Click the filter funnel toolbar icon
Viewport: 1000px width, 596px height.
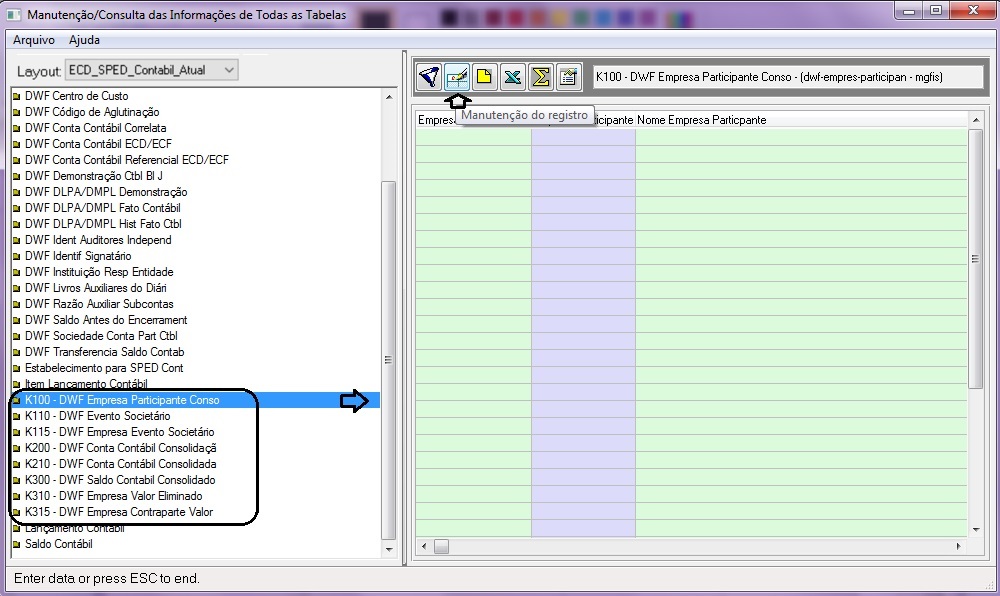[429, 77]
